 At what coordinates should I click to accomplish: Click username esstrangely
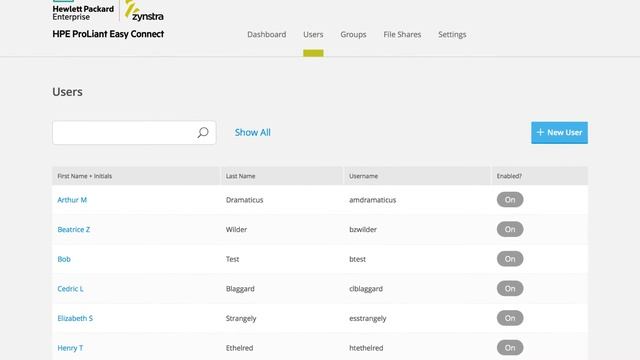coord(368,318)
